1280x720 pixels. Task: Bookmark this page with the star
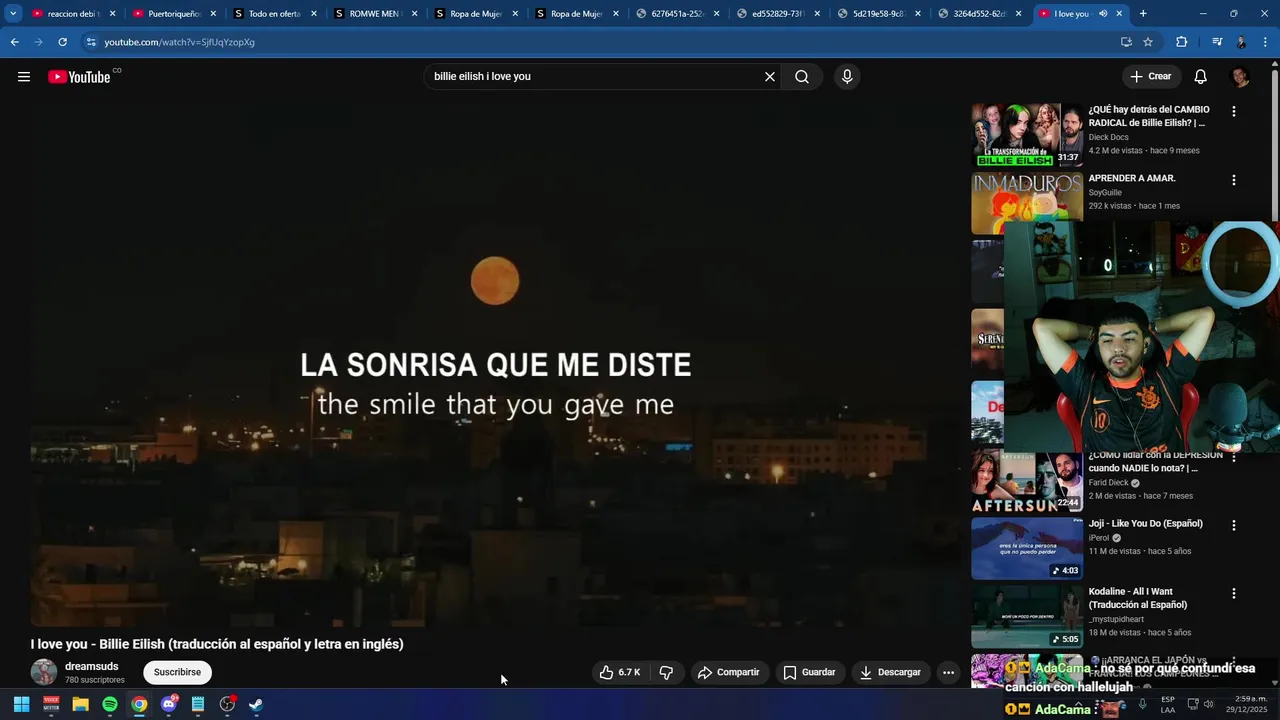1148,42
